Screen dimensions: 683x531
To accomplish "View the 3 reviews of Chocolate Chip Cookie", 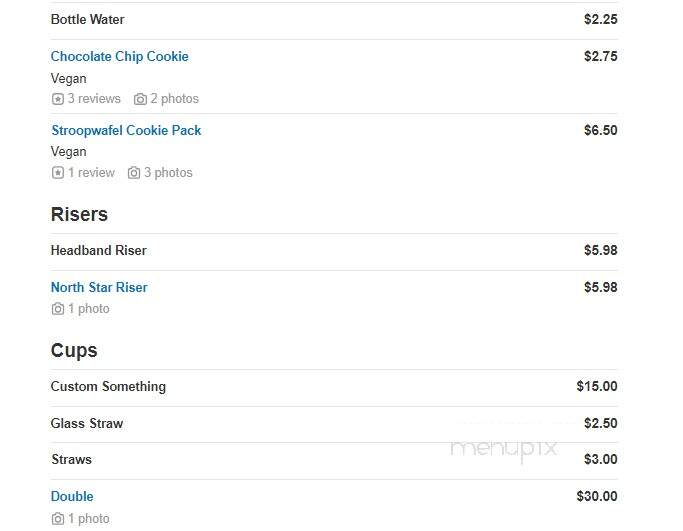I will 94,98.
